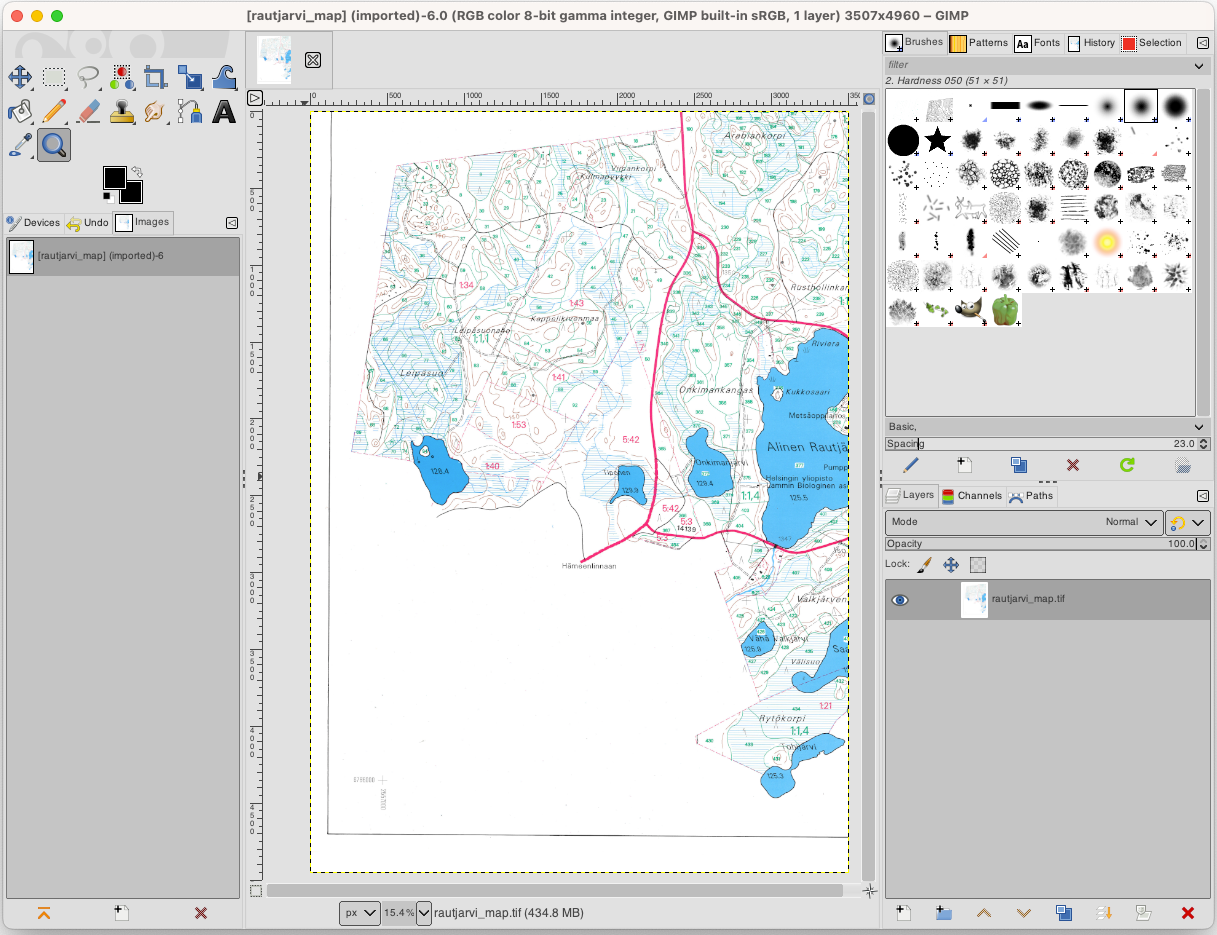Open the px unit dropdown
1217x935 pixels.
359,913
